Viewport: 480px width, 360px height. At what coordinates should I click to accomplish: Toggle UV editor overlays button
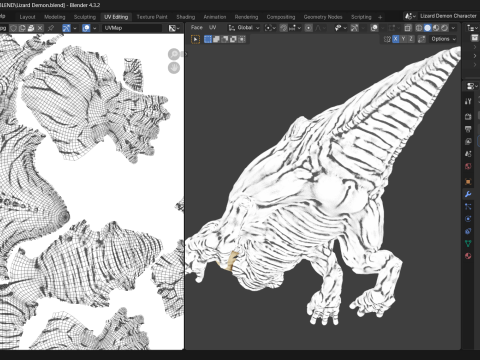tap(86, 28)
